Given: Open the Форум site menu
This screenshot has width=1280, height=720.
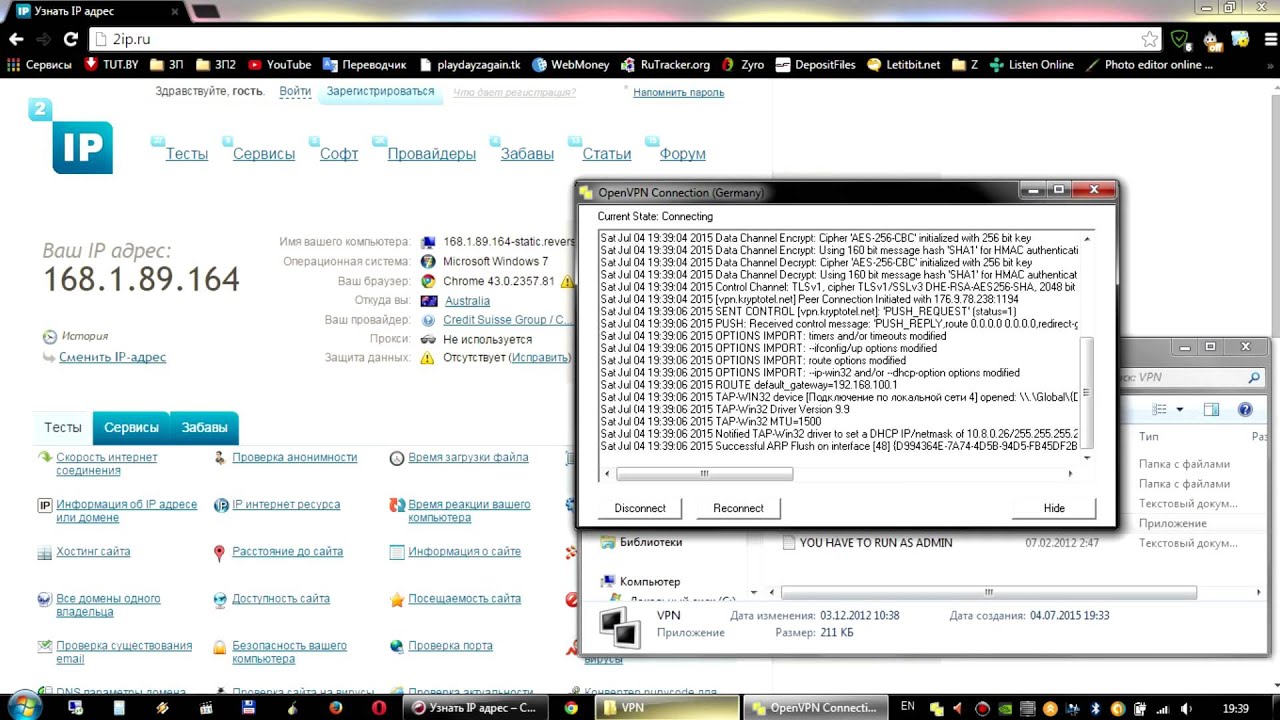Looking at the screenshot, I should [x=682, y=153].
